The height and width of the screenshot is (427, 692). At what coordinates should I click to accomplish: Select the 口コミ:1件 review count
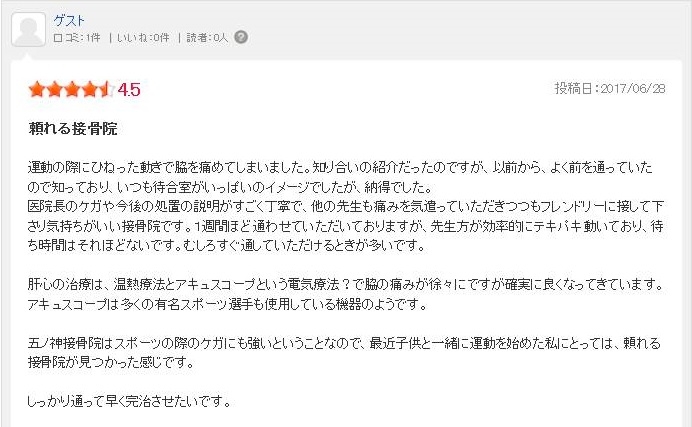pyautogui.click(x=77, y=38)
